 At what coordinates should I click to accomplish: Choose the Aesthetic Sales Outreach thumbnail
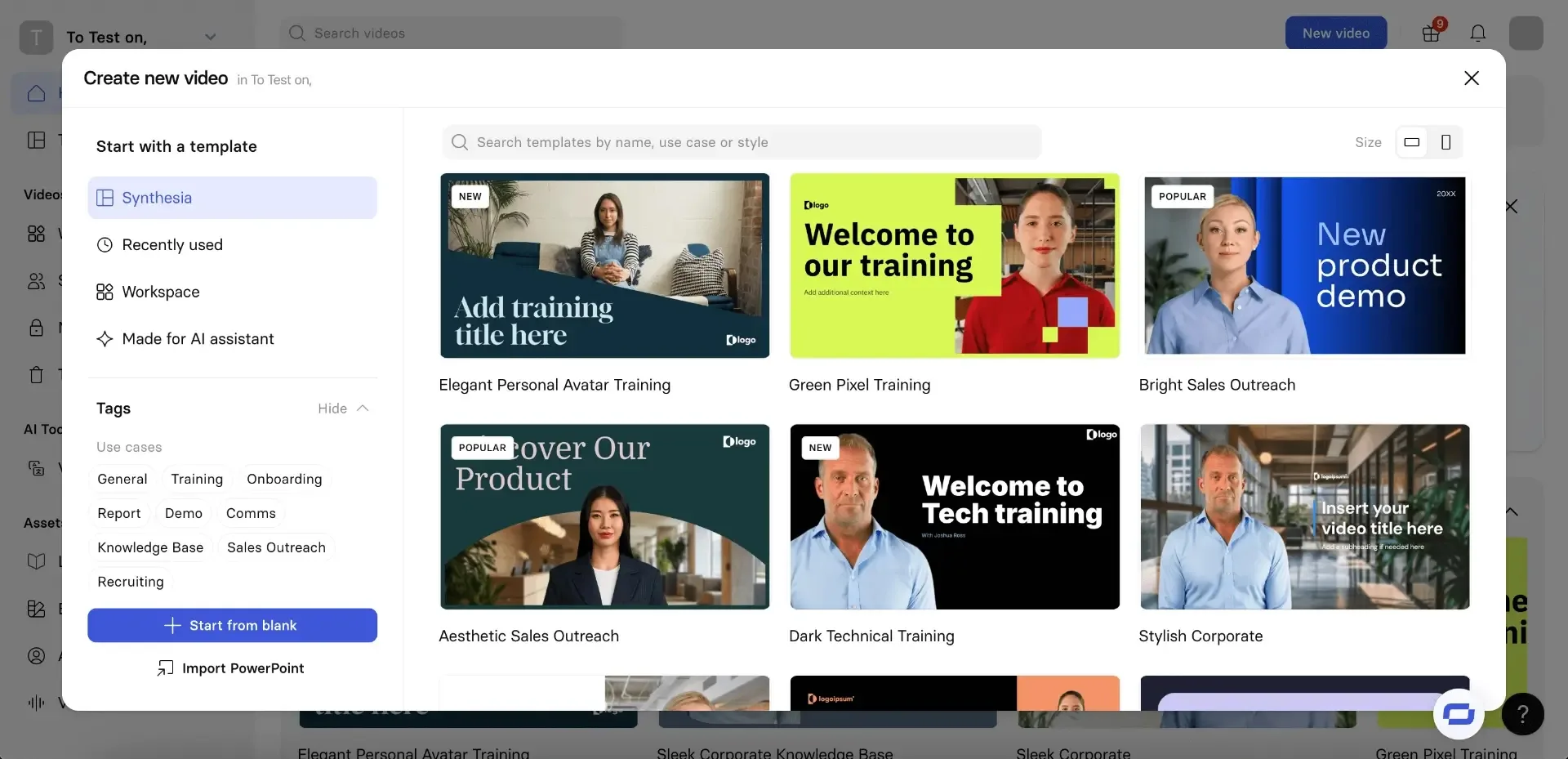(x=604, y=516)
